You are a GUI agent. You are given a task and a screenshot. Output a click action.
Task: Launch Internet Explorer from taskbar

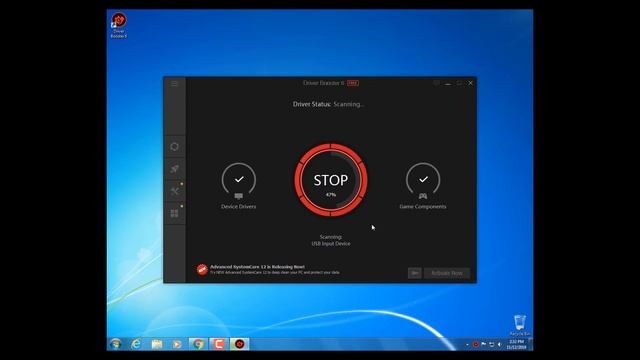pyautogui.click(x=136, y=344)
